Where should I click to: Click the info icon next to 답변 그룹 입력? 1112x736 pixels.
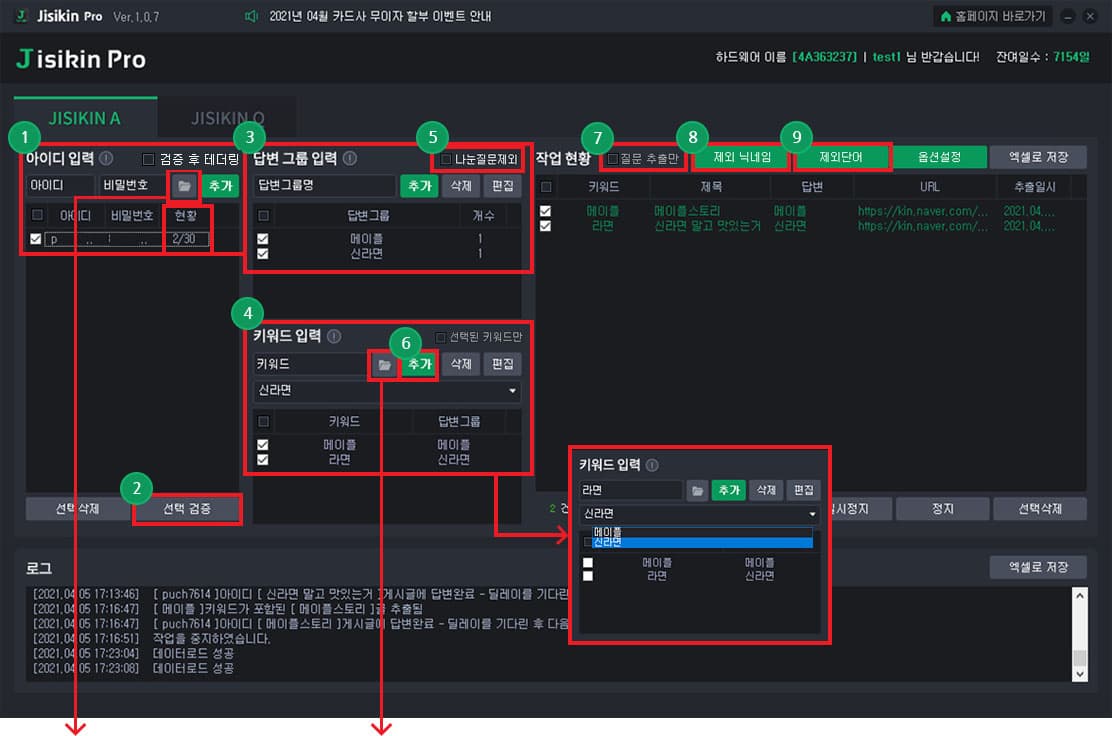(350, 158)
